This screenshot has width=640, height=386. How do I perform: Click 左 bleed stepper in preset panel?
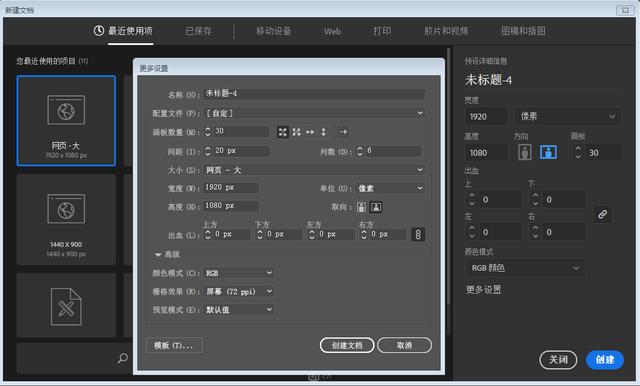[x=472, y=232]
